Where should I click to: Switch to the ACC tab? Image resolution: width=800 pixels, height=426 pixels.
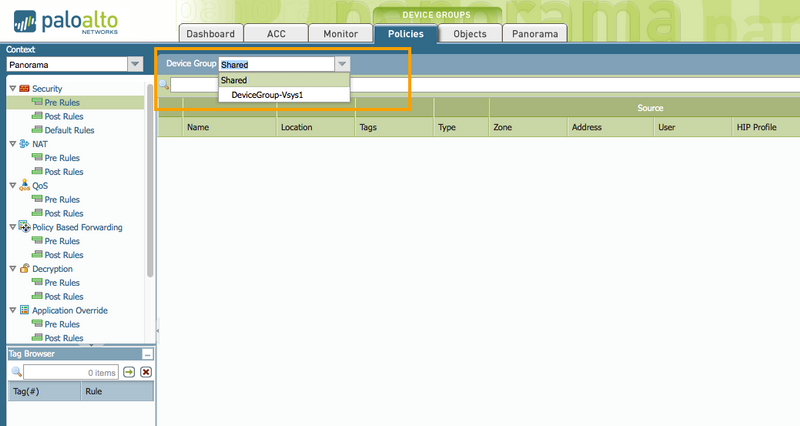276,34
